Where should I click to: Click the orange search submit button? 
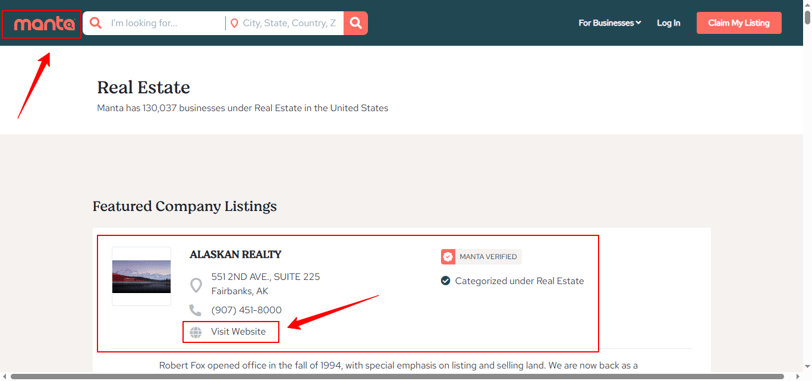point(356,23)
